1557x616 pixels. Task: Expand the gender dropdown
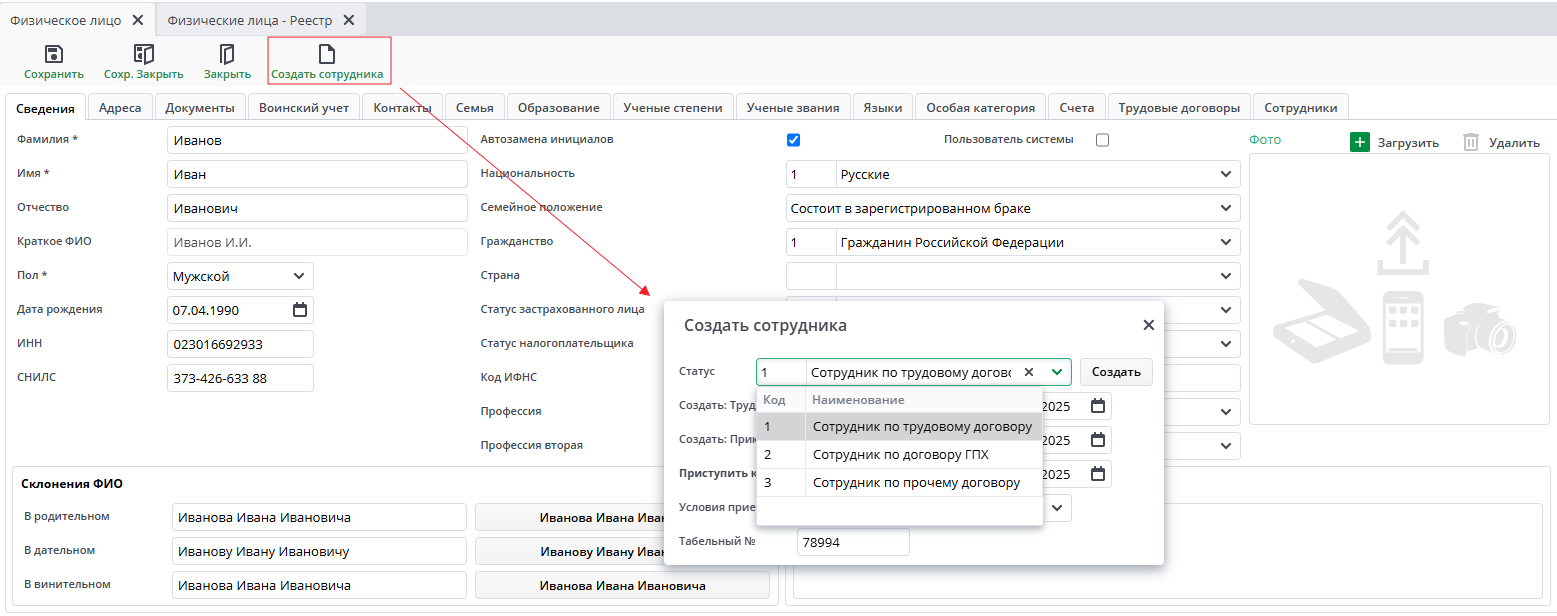[299, 276]
